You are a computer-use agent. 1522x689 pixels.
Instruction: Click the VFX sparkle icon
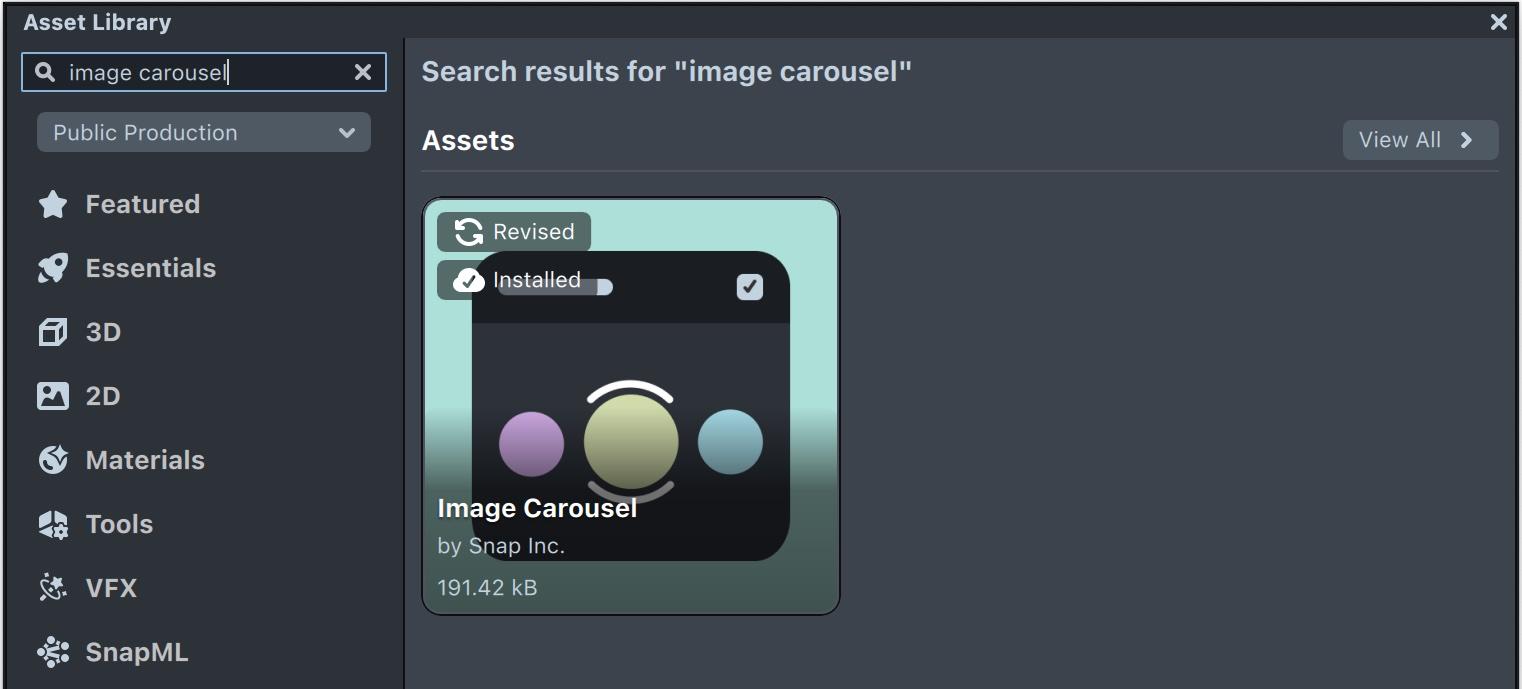point(52,588)
